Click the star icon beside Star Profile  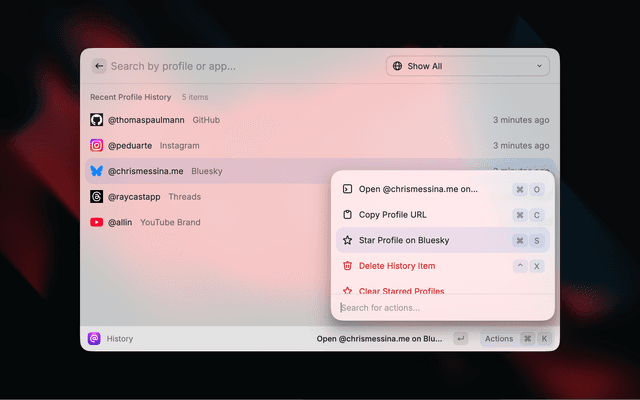[347, 240]
